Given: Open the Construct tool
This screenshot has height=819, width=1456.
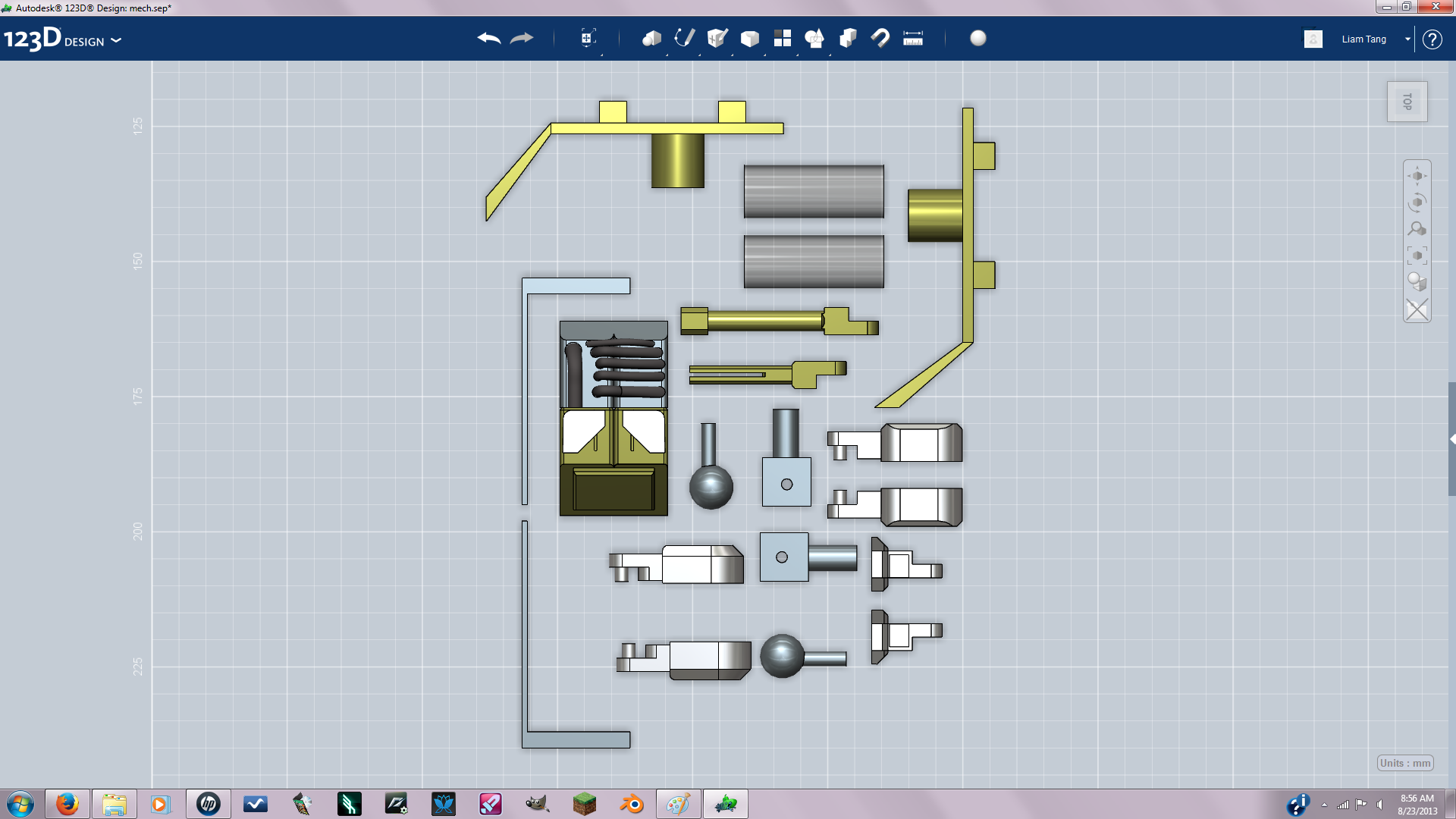Looking at the screenshot, I should pos(717,38).
